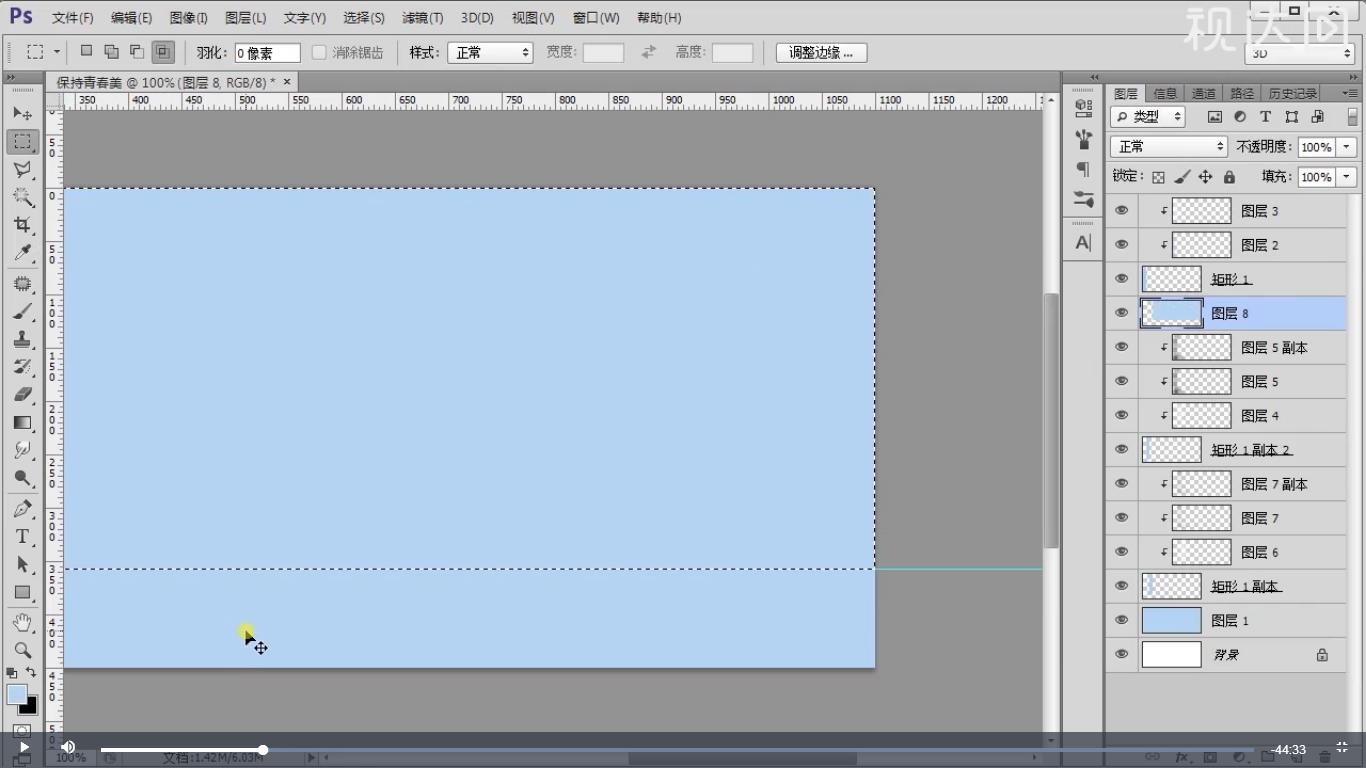Screen dimensions: 1366x768
Task: Toggle the anti-alias checkbox
Action: 319,52
